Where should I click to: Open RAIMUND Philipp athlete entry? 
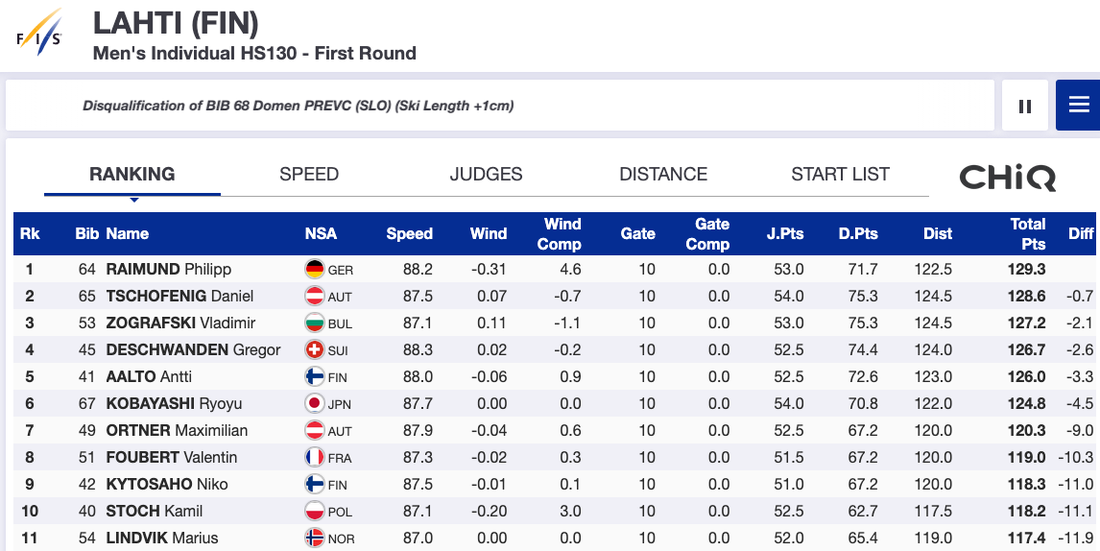[168, 269]
